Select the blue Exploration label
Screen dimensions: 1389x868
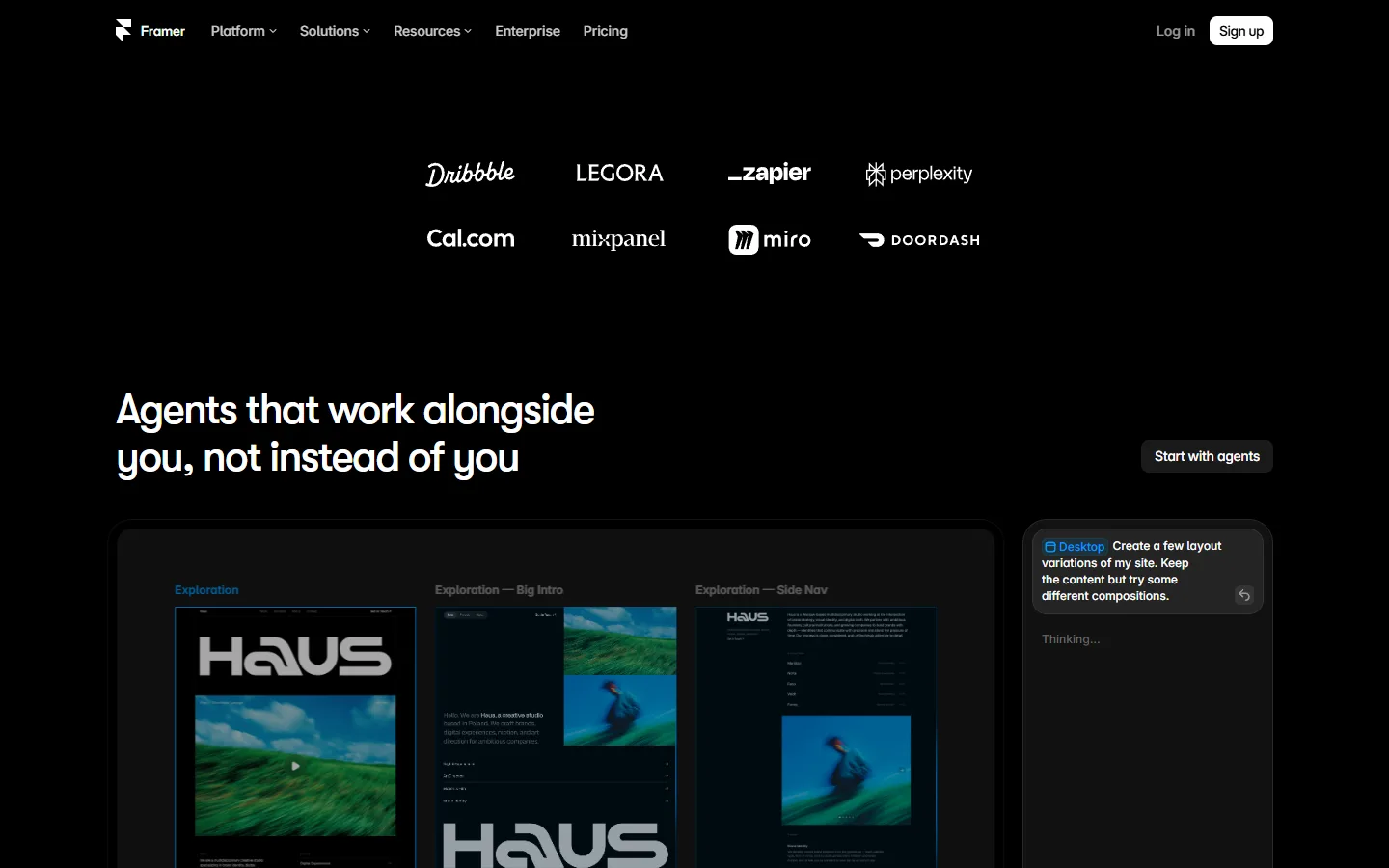tap(206, 590)
